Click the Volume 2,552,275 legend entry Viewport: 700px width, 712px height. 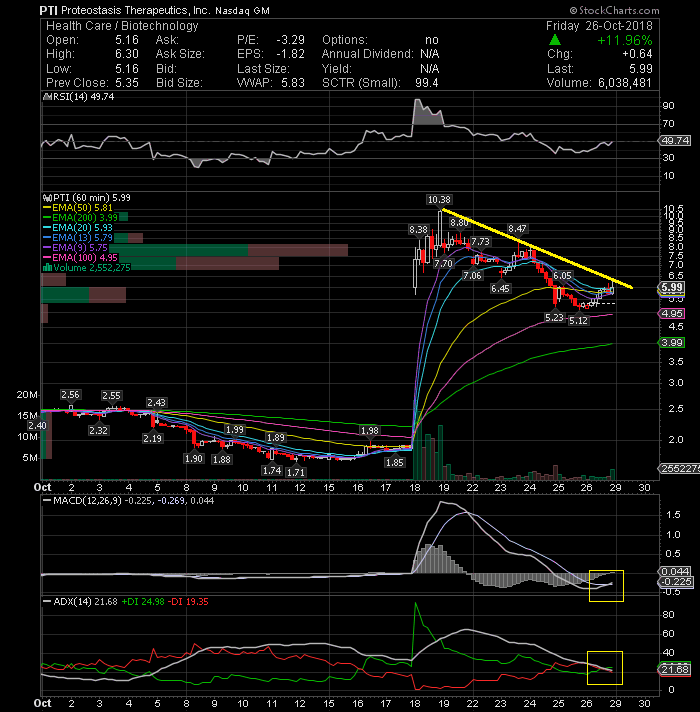87,267
